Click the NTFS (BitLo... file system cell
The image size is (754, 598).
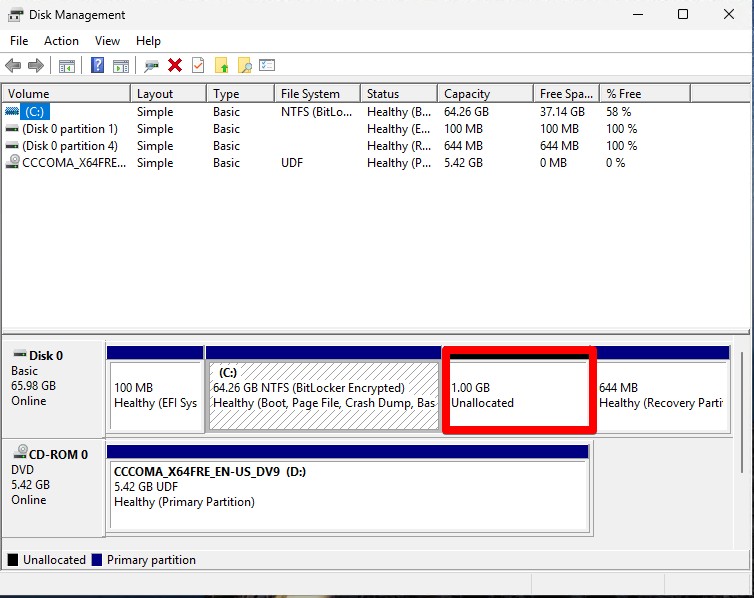coord(316,112)
